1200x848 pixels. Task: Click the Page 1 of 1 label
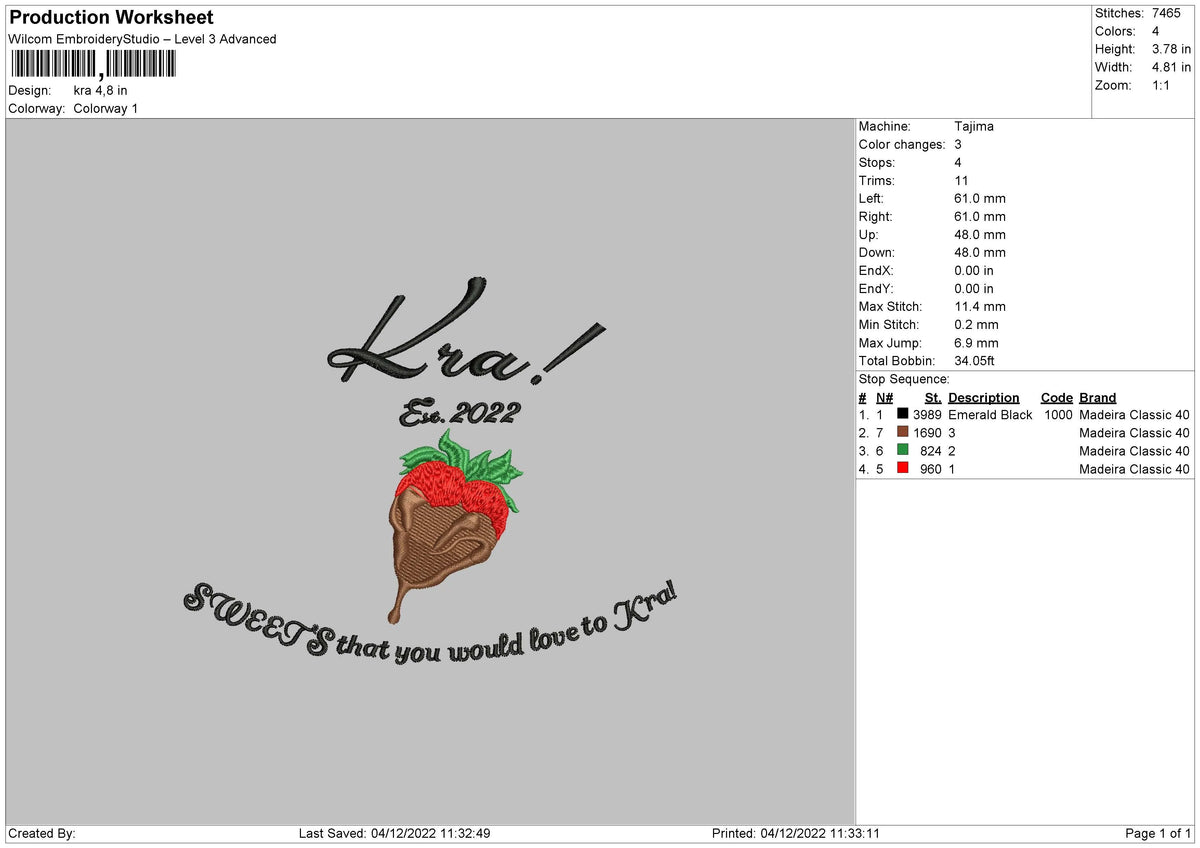point(1158,832)
